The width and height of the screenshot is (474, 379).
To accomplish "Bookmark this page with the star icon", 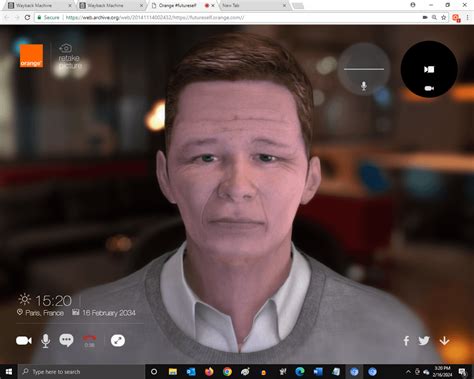I will (x=443, y=17).
